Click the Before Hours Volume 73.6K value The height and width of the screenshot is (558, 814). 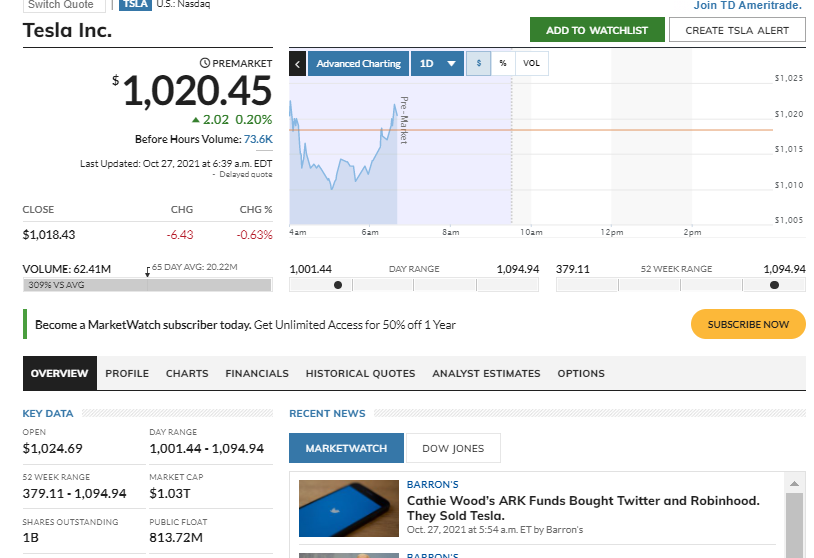258,139
